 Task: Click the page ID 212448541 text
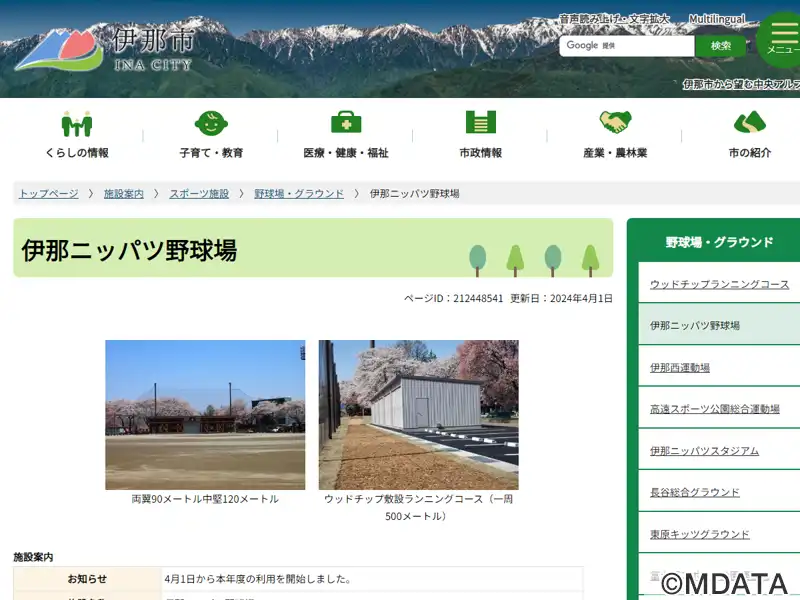pyautogui.click(x=454, y=298)
